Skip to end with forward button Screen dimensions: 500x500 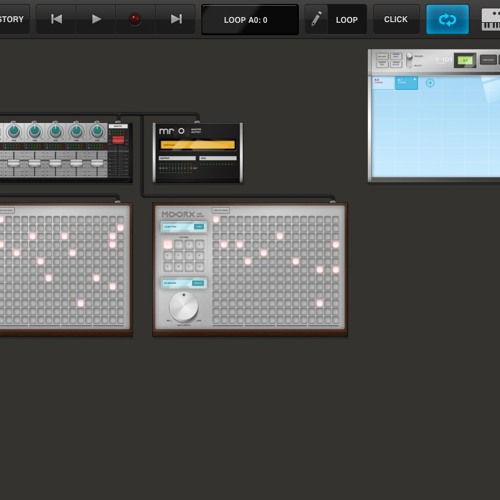tap(176, 19)
